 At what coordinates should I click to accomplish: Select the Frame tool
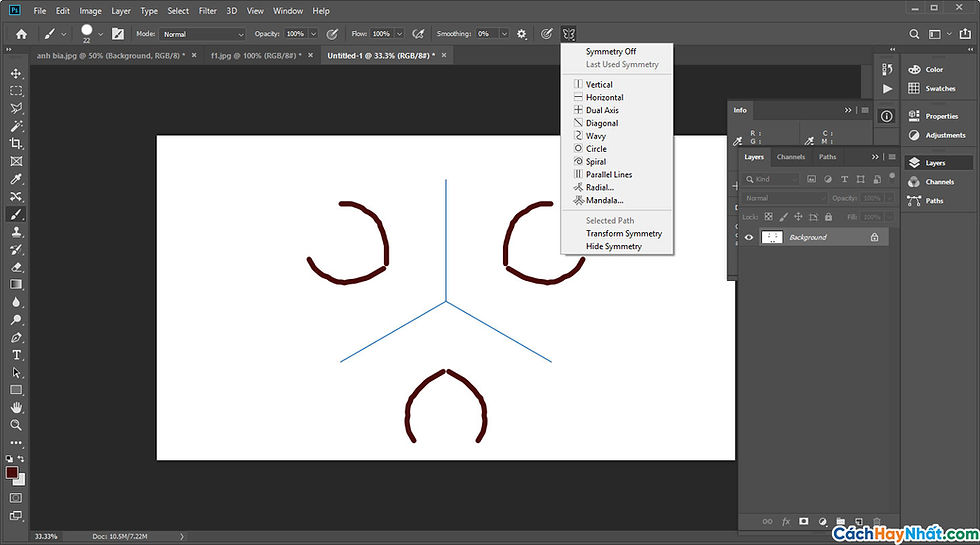16,161
